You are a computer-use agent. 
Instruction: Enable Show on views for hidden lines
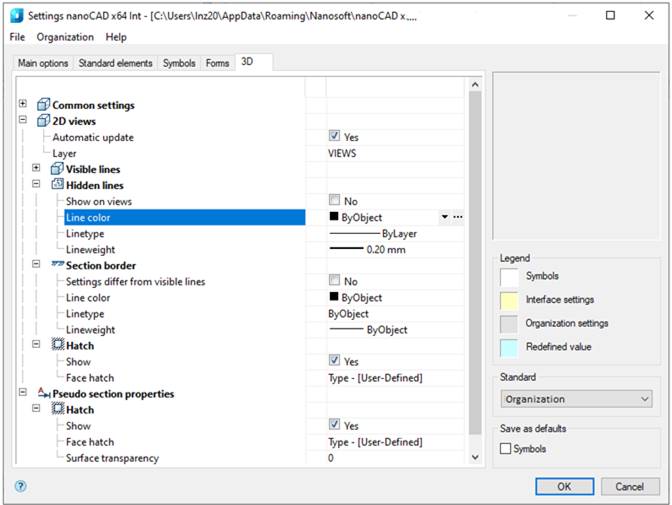(x=335, y=201)
